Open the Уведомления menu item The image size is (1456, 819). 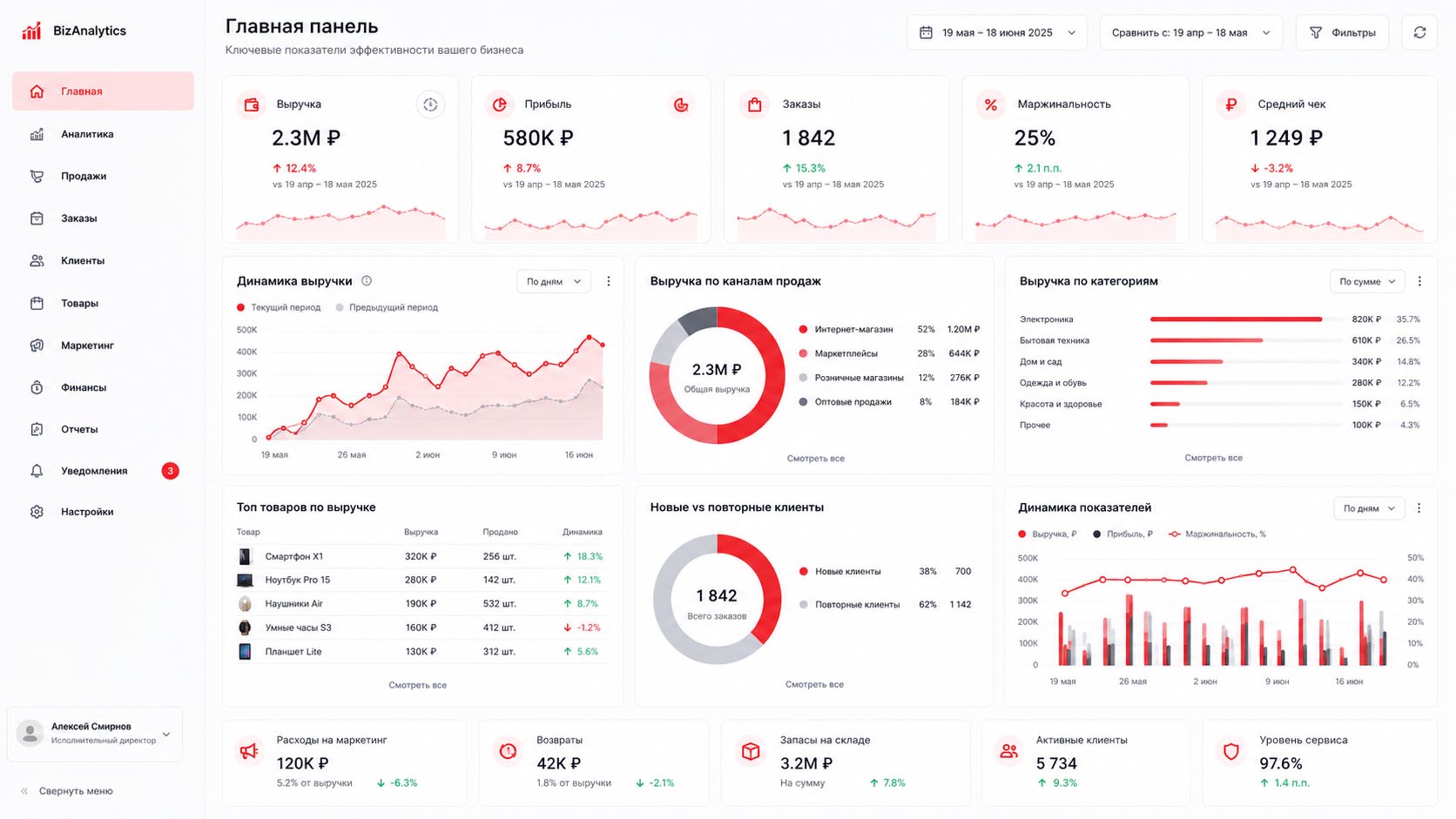pos(103,471)
